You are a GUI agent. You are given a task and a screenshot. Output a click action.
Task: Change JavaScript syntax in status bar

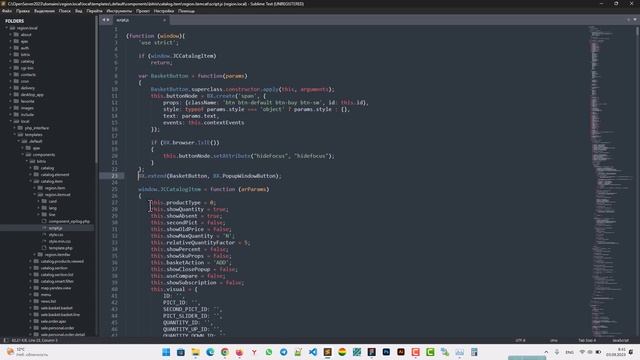(620, 340)
